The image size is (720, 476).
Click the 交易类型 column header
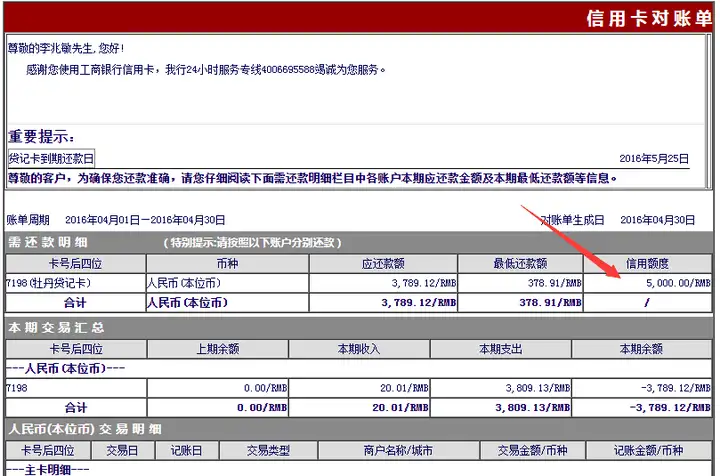(268, 451)
